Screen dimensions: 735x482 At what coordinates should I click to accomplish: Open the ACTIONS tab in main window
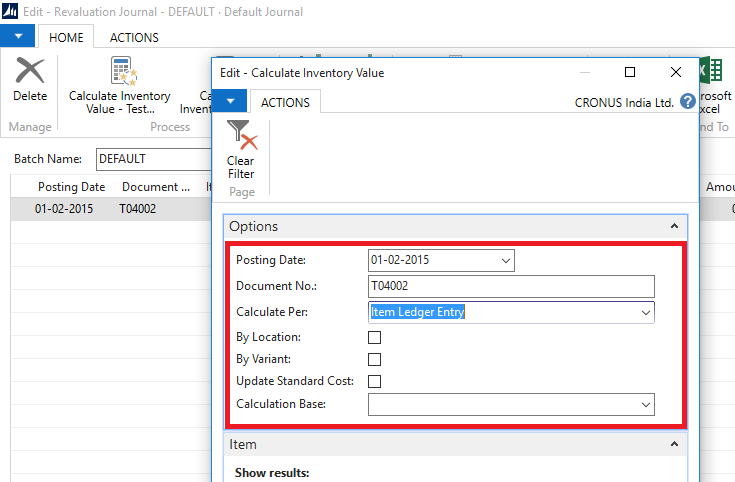pyautogui.click(x=134, y=37)
